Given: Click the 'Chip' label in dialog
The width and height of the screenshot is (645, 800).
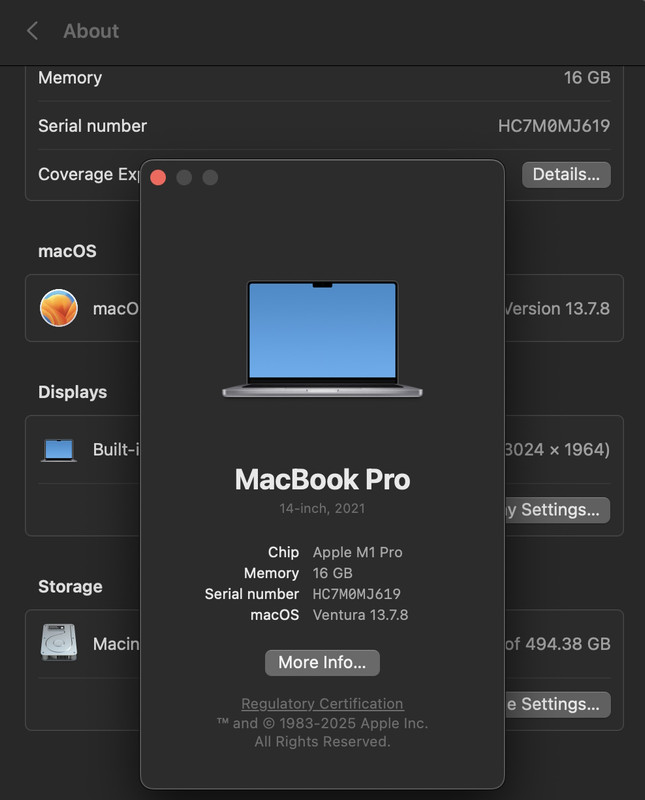Looking at the screenshot, I should coord(283,552).
